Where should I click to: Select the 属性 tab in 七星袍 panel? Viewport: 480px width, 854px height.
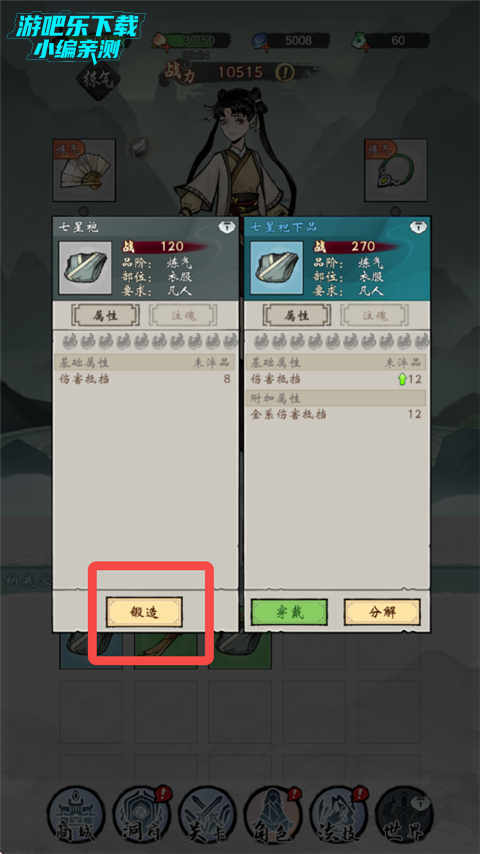click(x=106, y=315)
